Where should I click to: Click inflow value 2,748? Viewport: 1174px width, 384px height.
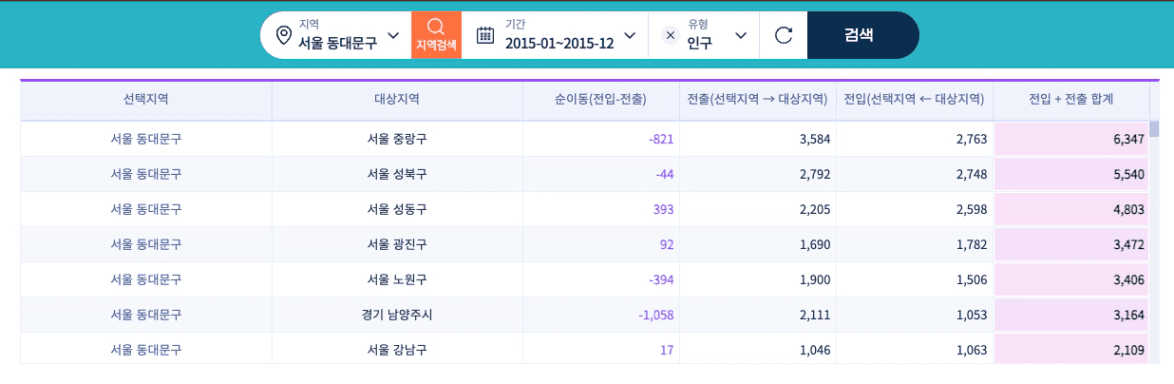coord(973,174)
